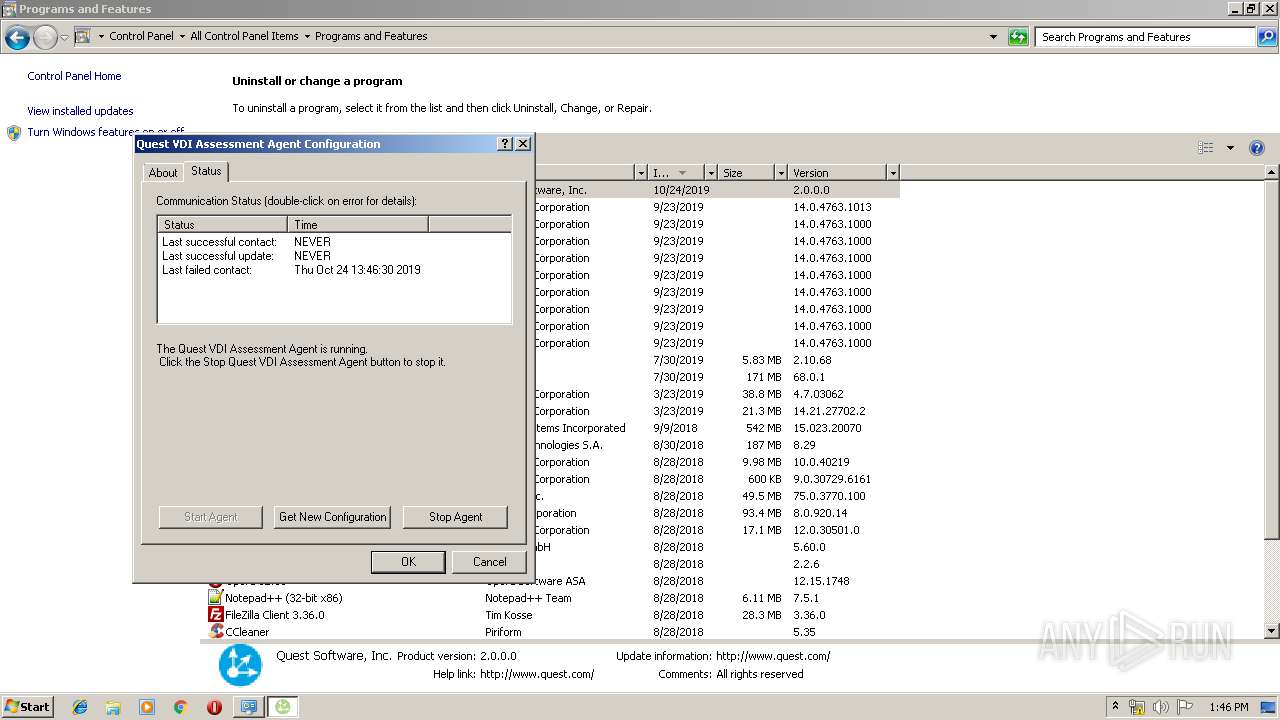
Task: Click Quest Software details pane icon
Action: point(240,665)
